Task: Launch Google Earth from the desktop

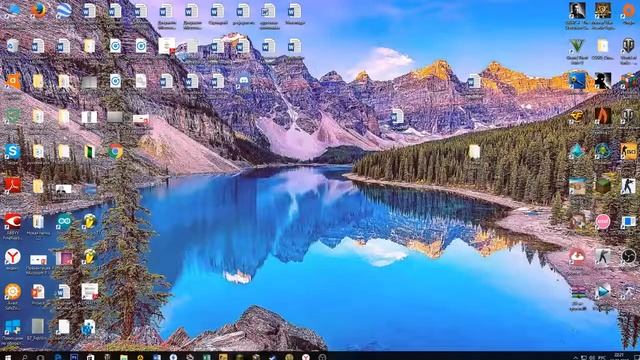Action: (x=64, y=10)
